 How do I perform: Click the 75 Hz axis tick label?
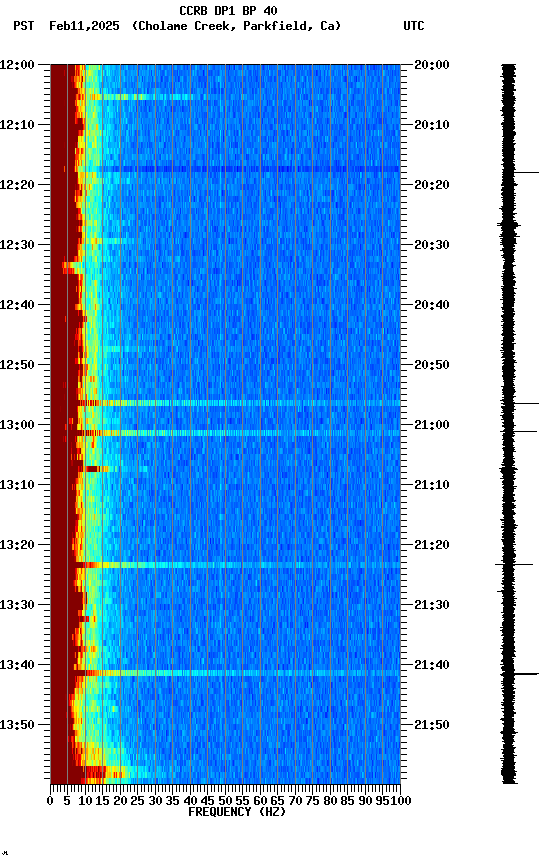pos(312,801)
